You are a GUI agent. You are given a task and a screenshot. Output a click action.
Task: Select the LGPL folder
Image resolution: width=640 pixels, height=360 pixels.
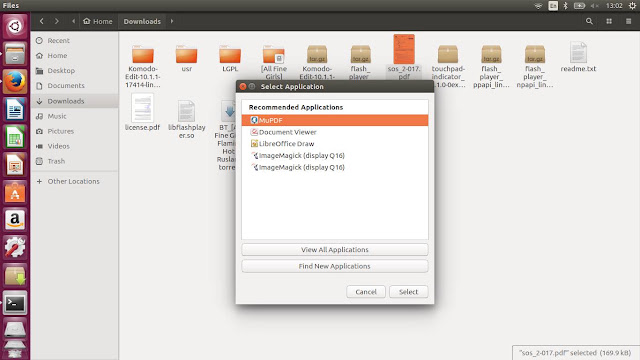(230, 59)
